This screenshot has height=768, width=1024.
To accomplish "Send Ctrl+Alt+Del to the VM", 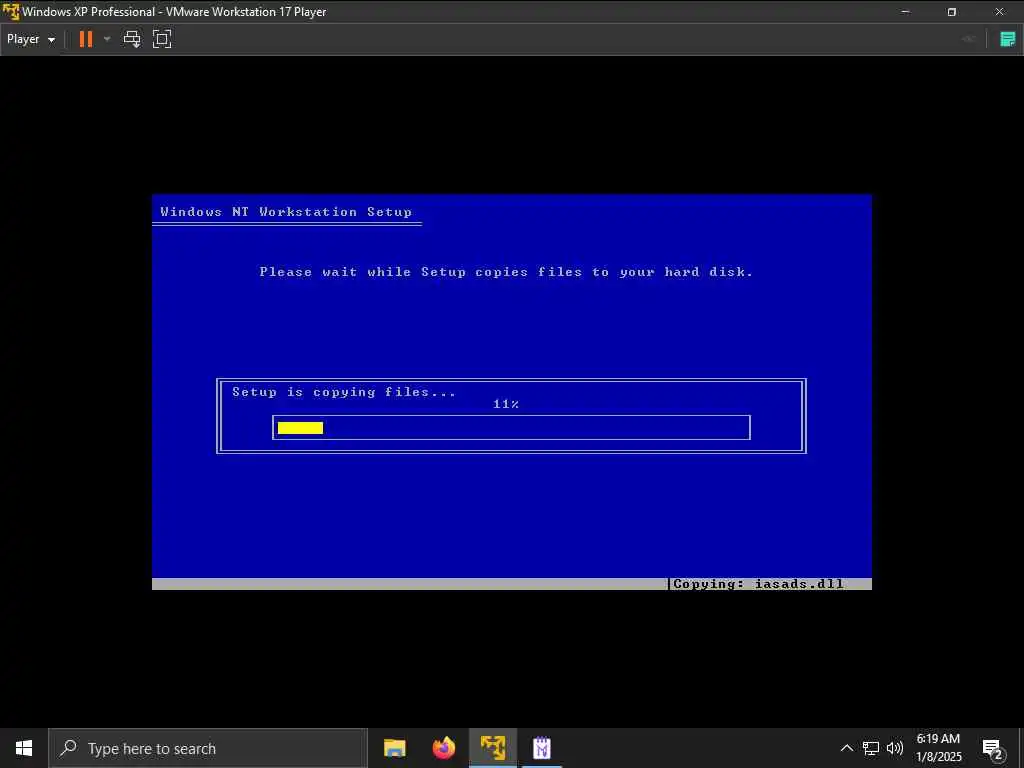I will (132, 39).
